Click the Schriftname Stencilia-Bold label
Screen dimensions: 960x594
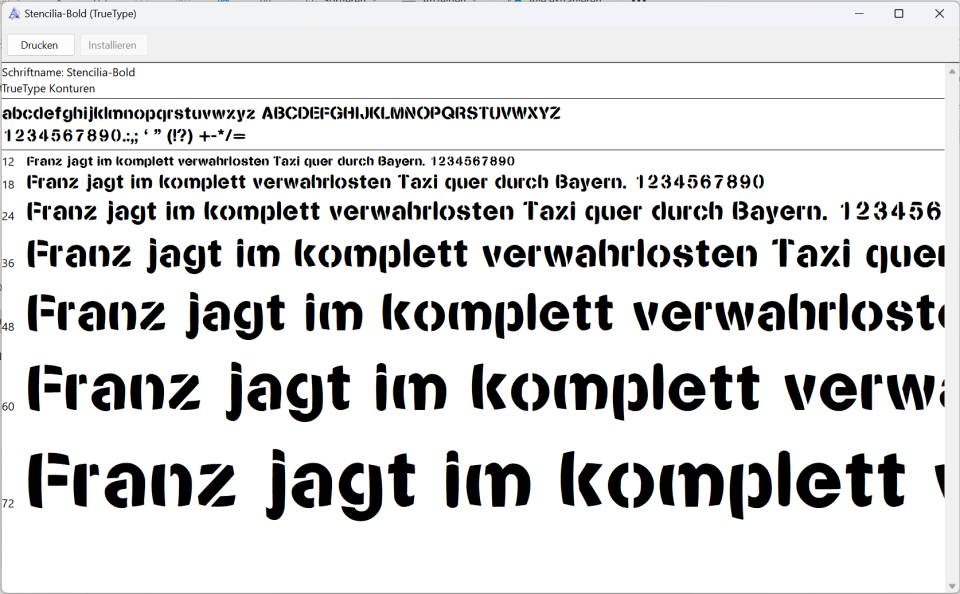pos(70,72)
